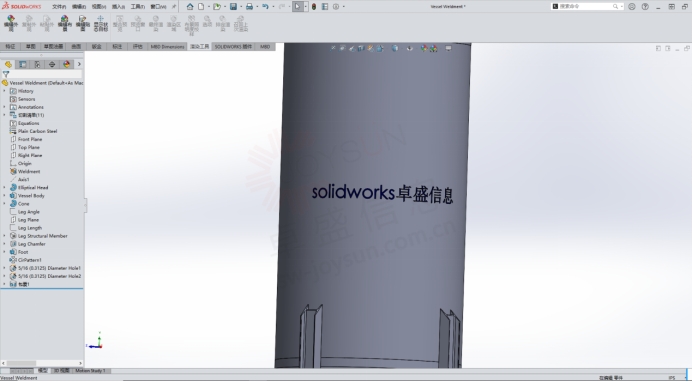Click the Rebuild traffic light icon
Viewport: 693px width, 382px height.
click(314, 7)
